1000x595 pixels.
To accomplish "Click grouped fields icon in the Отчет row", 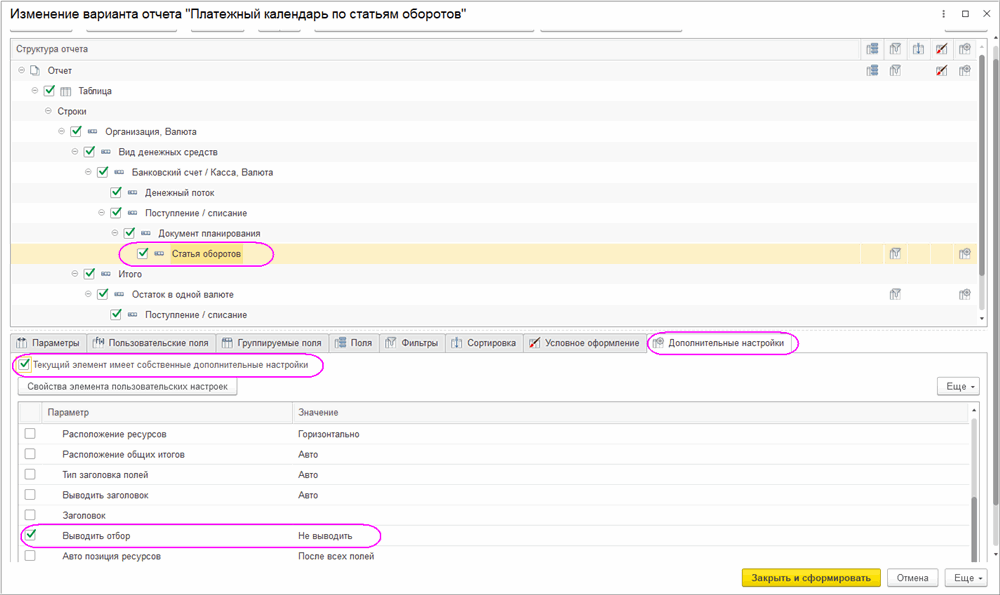I will pyautogui.click(x=872, y=71).
